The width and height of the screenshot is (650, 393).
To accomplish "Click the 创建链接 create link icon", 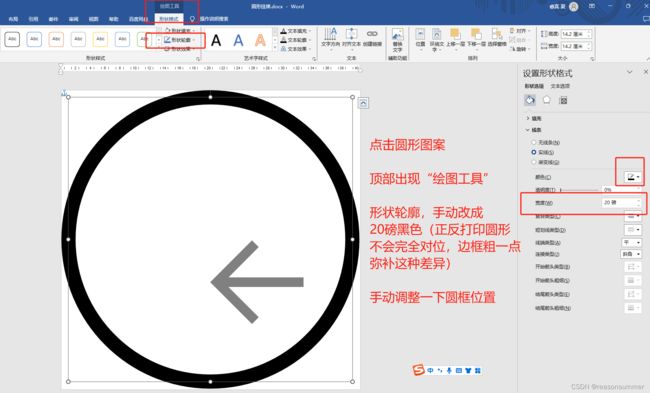I will coord(372,37).
